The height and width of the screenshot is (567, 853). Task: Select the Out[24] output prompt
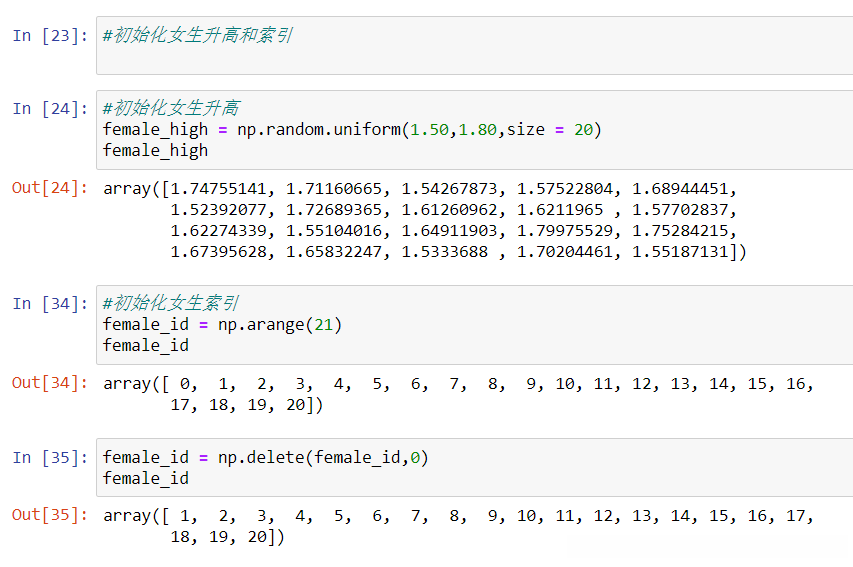[50, 188]
